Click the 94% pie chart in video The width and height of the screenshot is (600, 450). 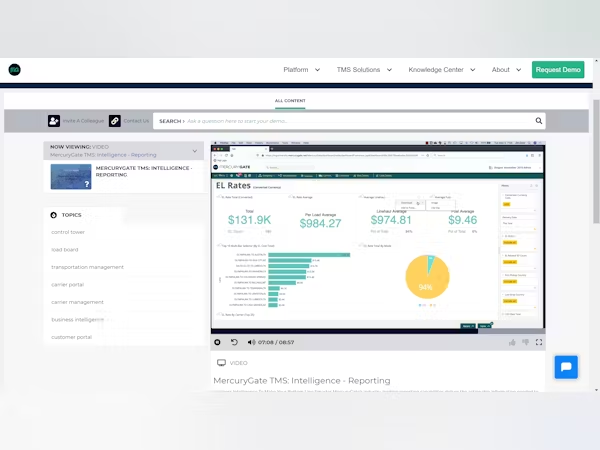[x=427, y=277]
